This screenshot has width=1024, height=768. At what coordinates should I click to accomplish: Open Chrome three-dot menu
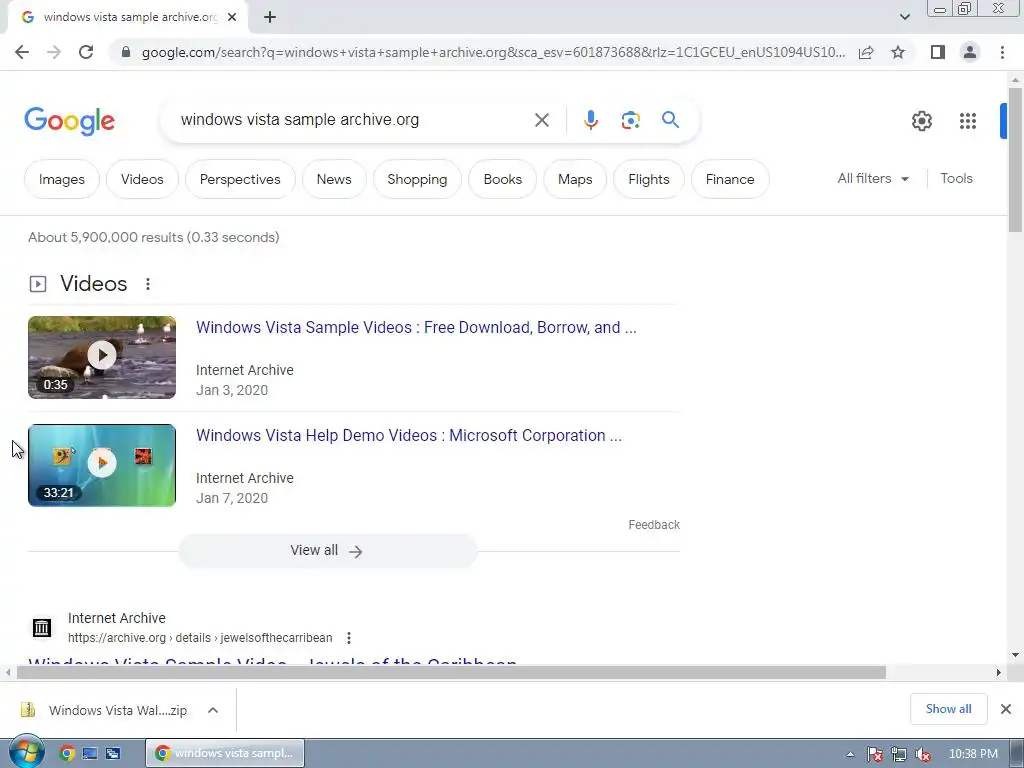tap(1002, 52)
